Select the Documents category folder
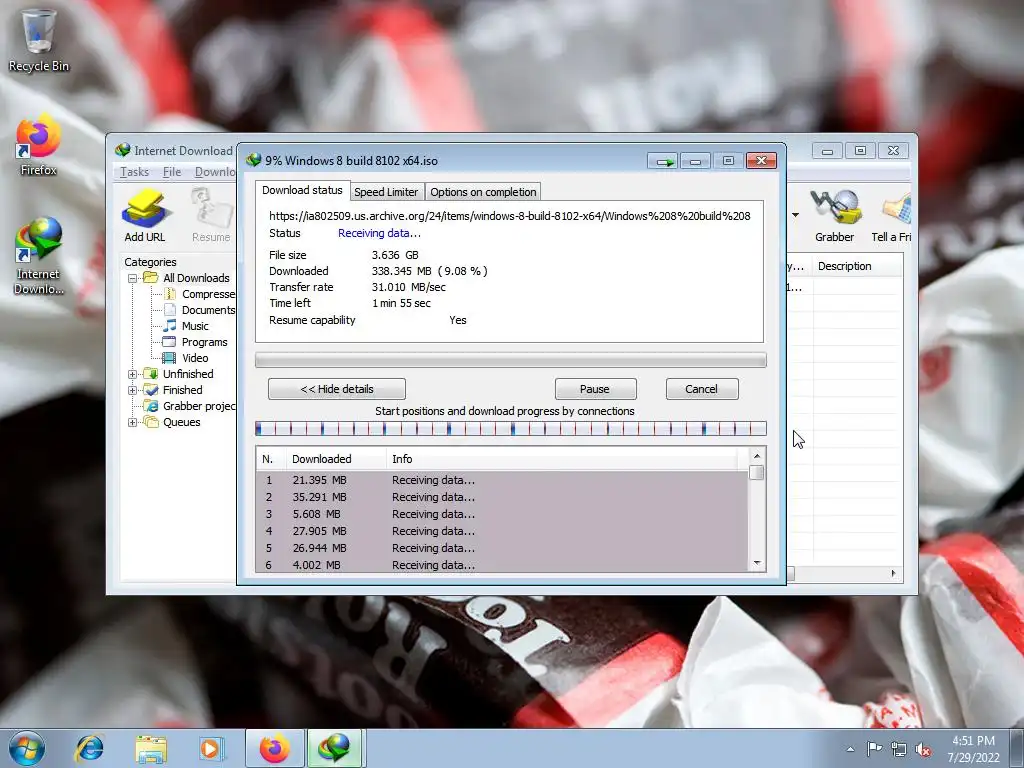This screenshot has height=768, width=1024. [x=200, y=310]
